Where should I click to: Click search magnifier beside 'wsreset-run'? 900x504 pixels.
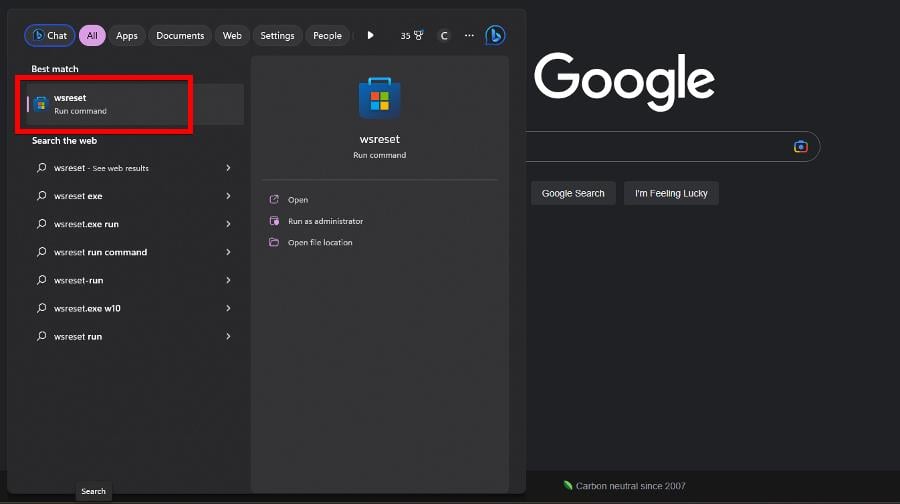(x=41, y=280)
